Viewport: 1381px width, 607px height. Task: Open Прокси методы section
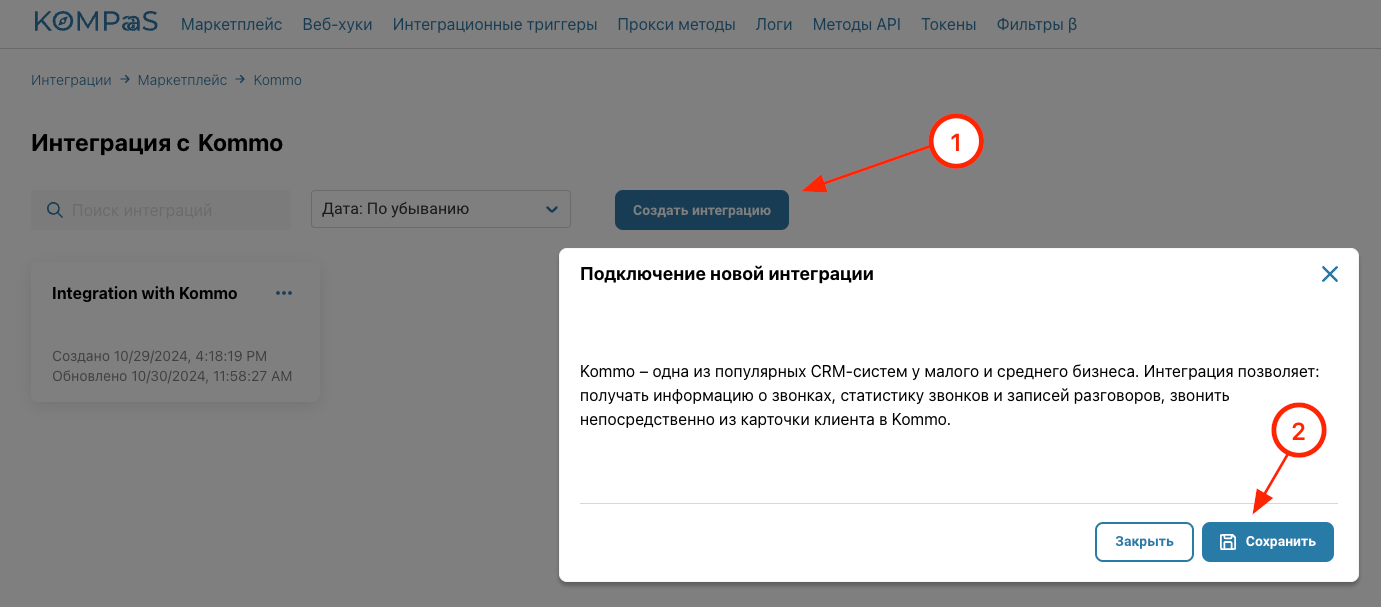(x=676, y=24)
